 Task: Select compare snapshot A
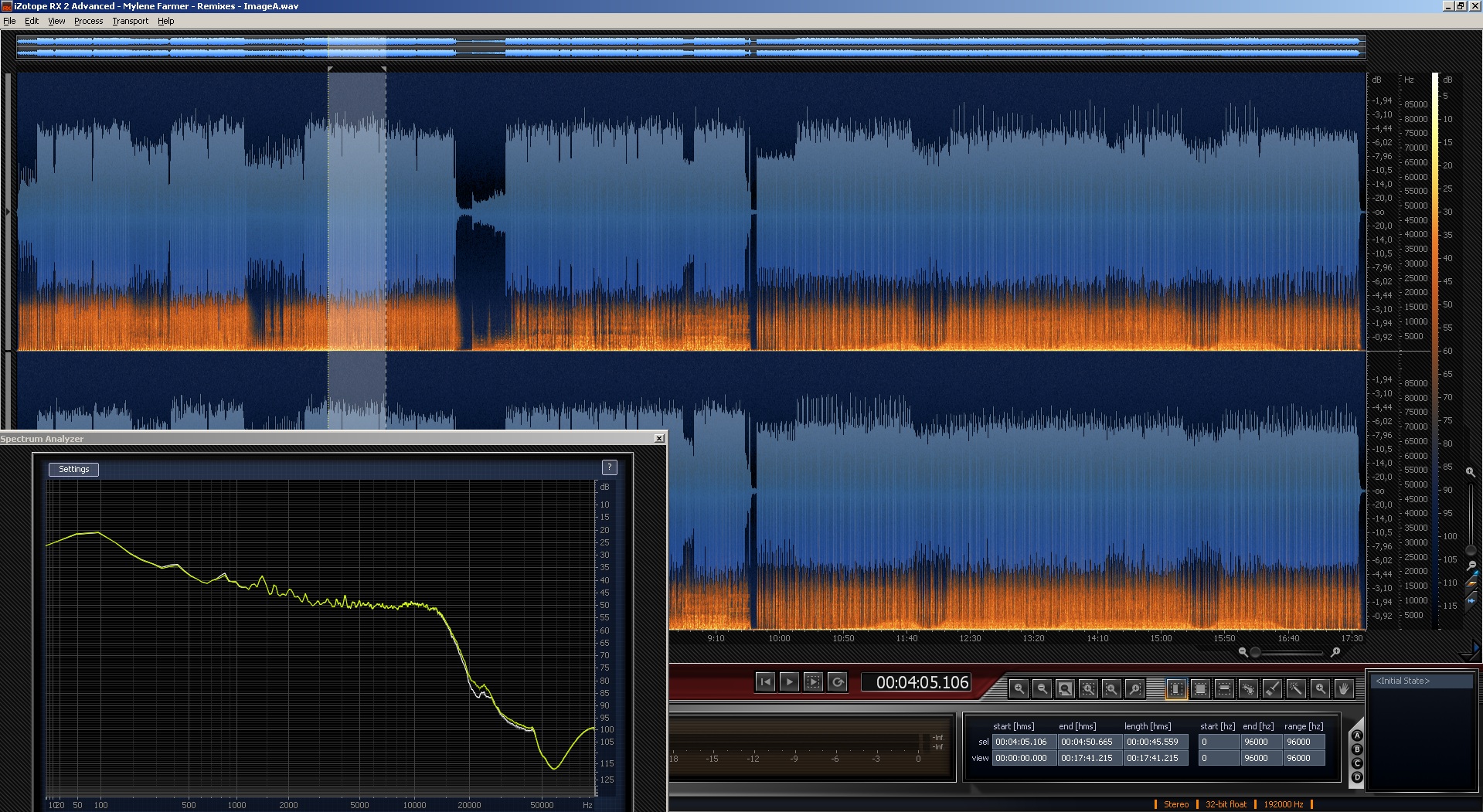[1357, 736]
